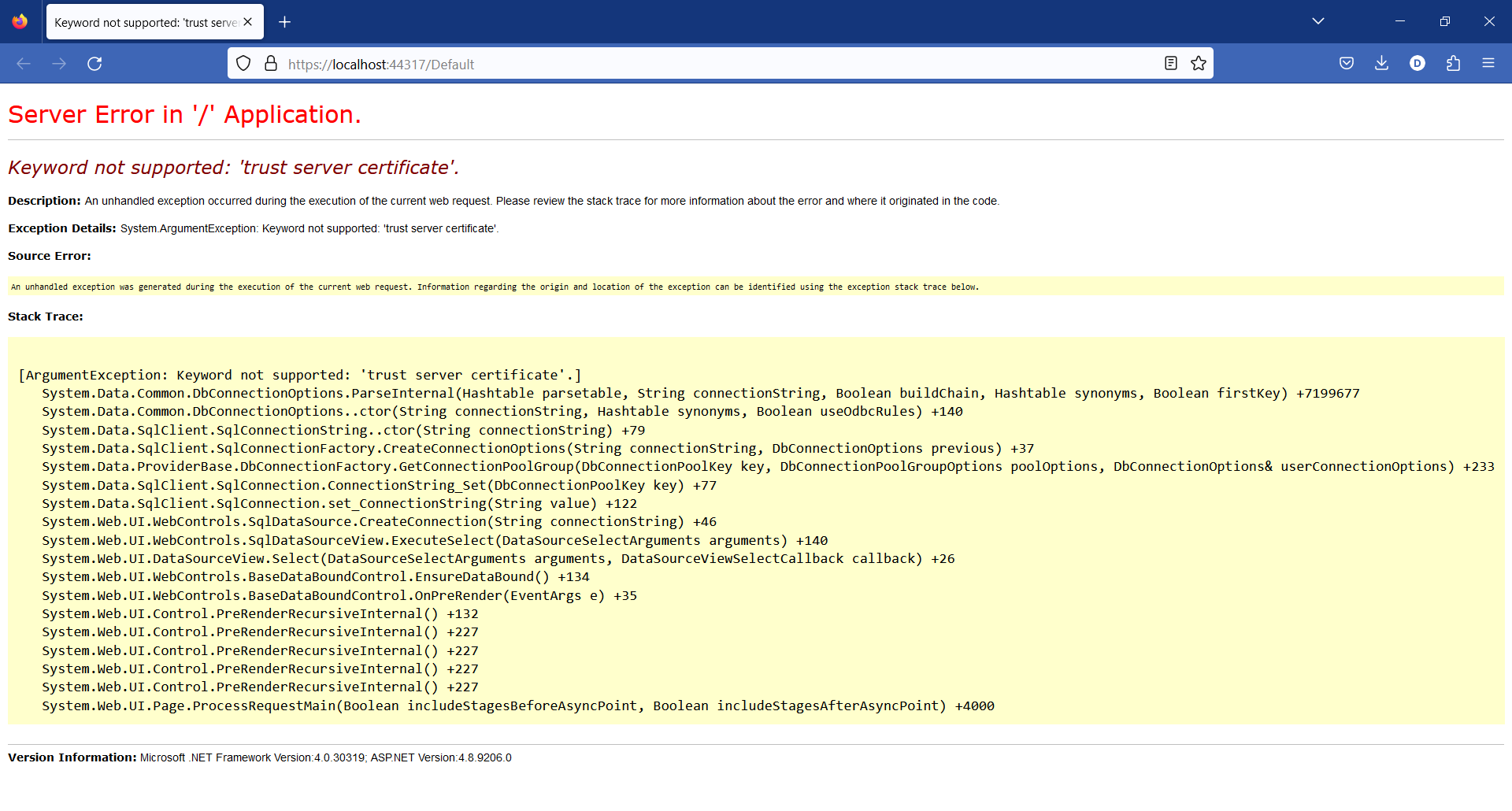Viewport: 1512px width, 811px height.
Task: Click the SqlDataSourceView.ExecuteSelect stack line
Action: pyautogui.click(x=435, y=541)
